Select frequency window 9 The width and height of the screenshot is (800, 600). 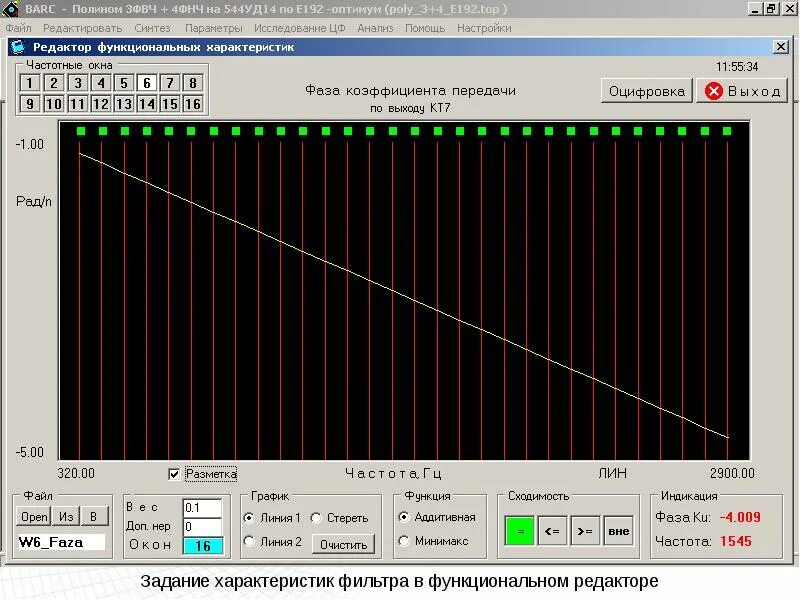pyautogui.click(x=30, y=104)
